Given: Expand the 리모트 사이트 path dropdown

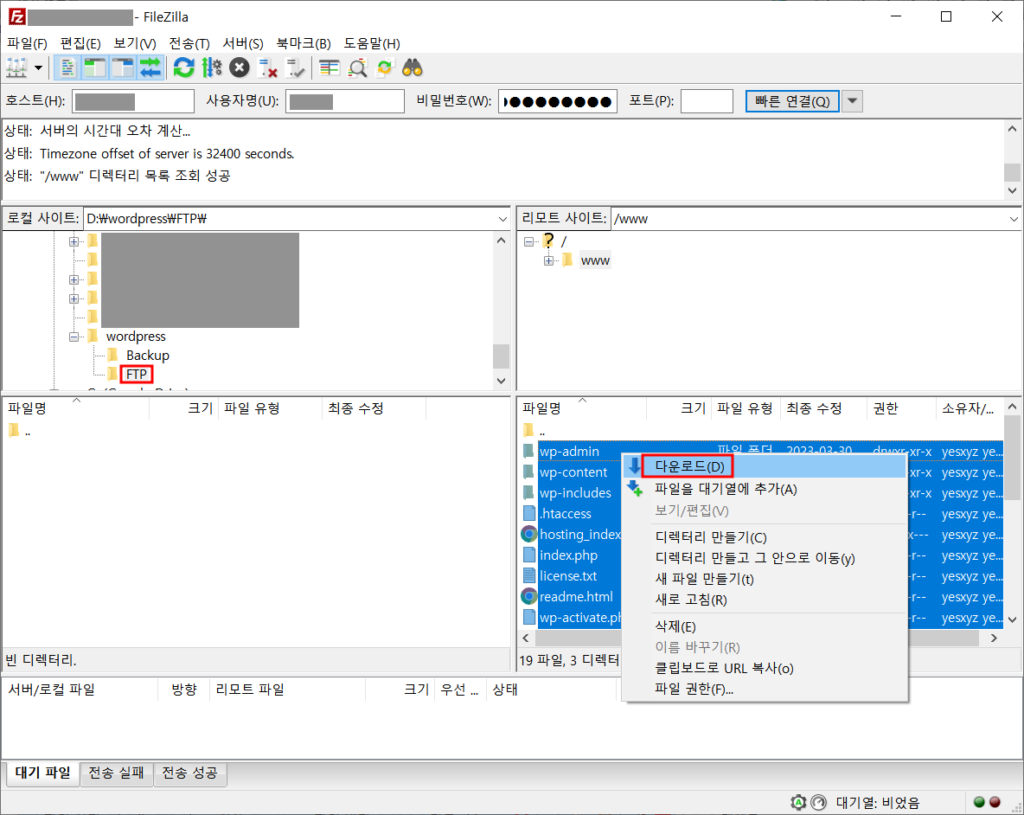Looking at the screenshot, I should tap(1013, 219).
